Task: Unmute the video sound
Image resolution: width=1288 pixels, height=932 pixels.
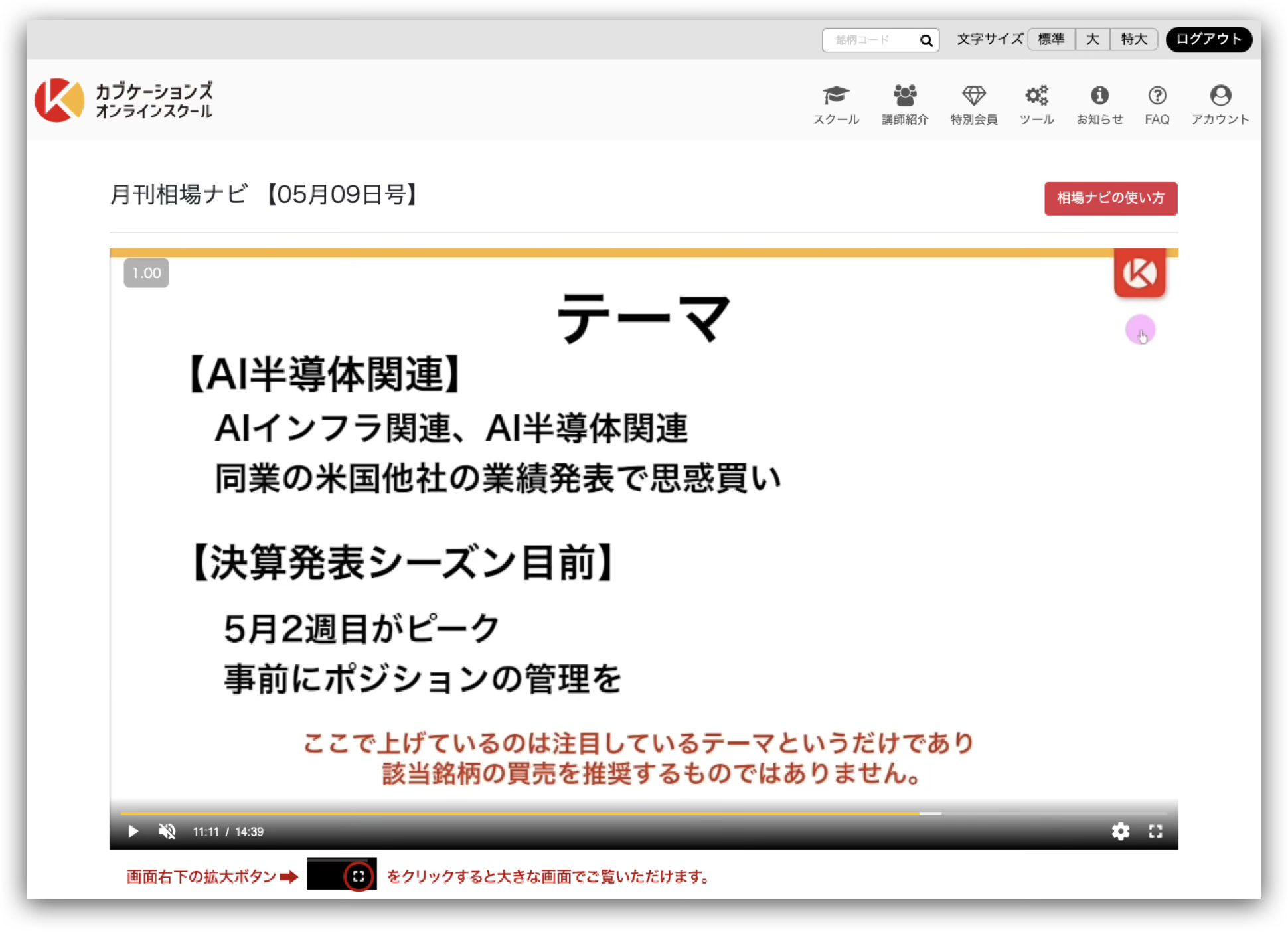Action: (167, 831)
